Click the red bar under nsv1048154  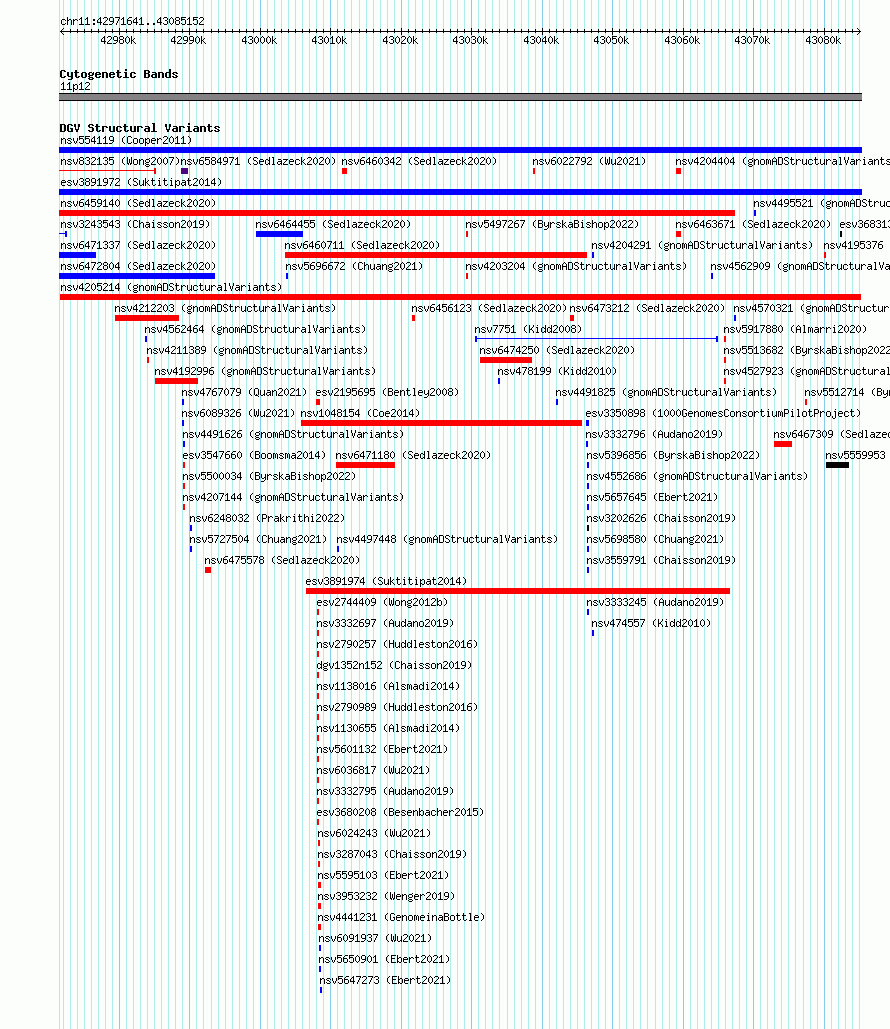click(x=442, y=423)
